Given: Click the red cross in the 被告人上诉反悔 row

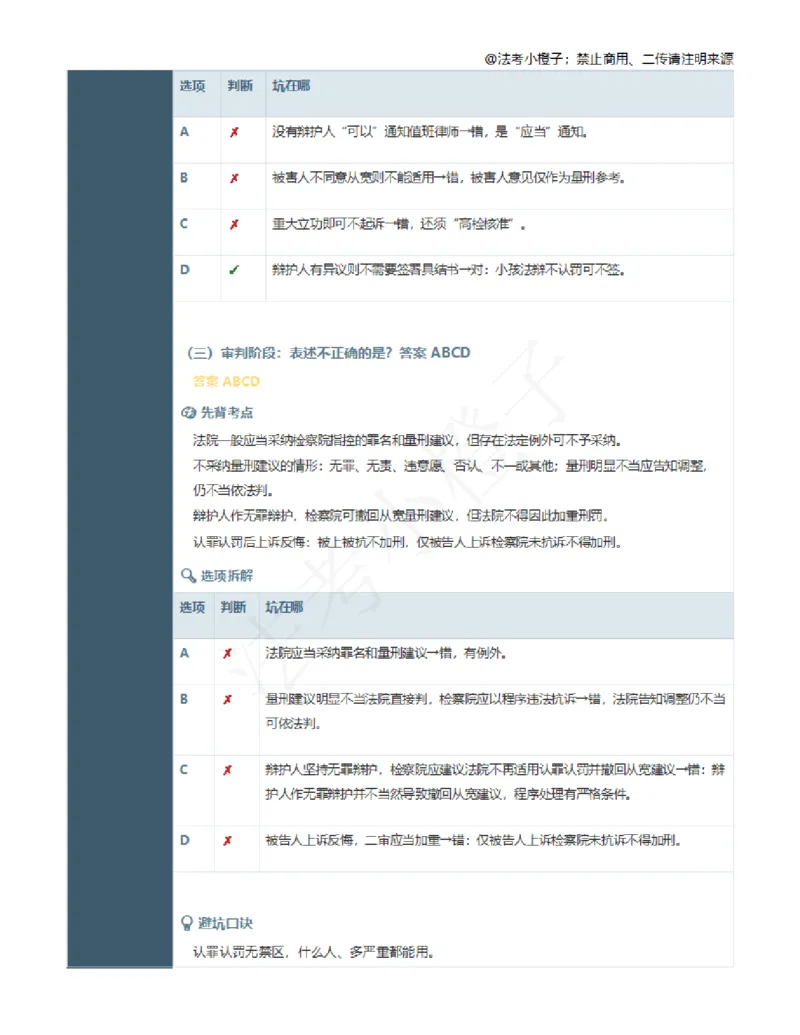Looking at the screenshot, I should click(x=227, y=840).
